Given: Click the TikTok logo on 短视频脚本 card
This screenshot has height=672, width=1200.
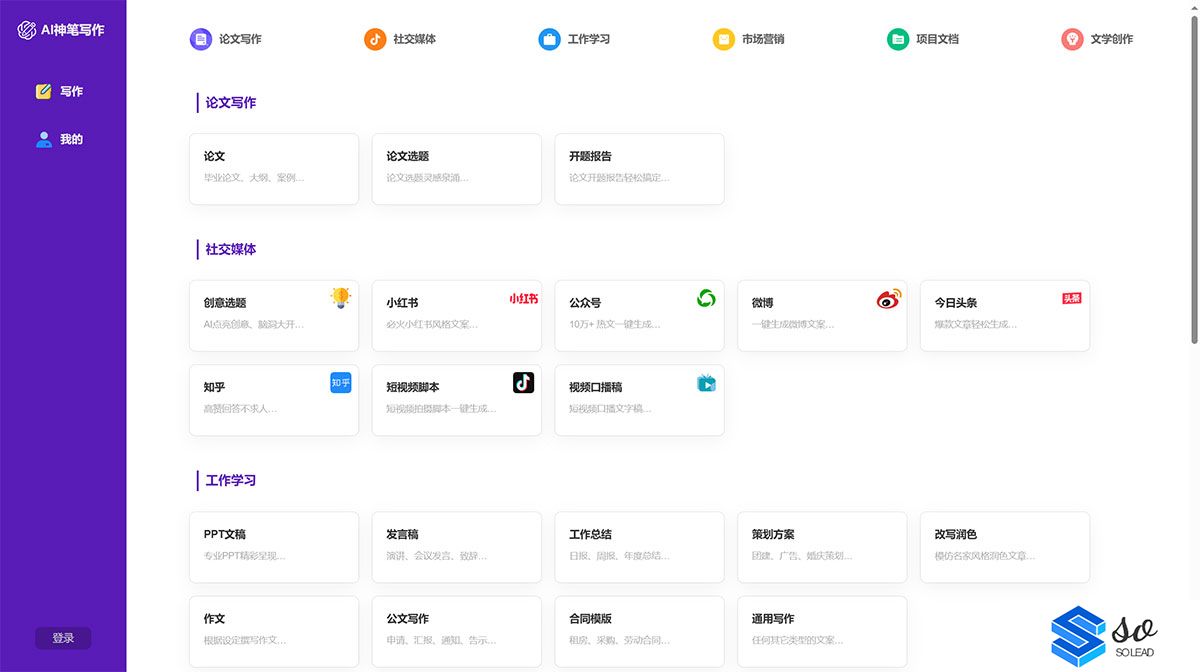Looking at the screenshot, I should point(524,382).
